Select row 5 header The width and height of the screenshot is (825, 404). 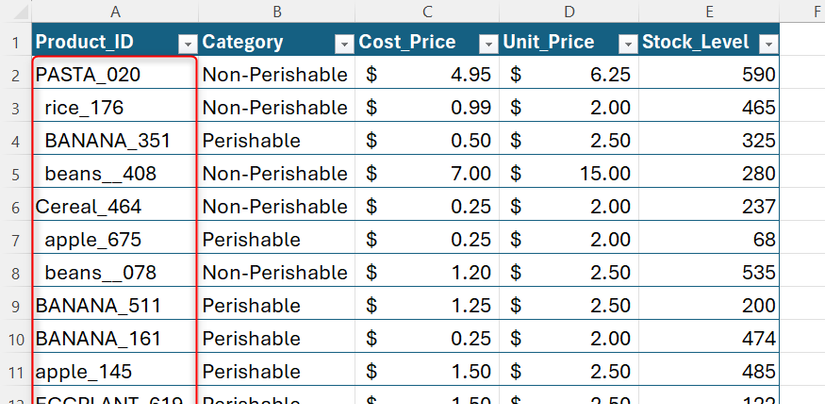click(15, 174)
